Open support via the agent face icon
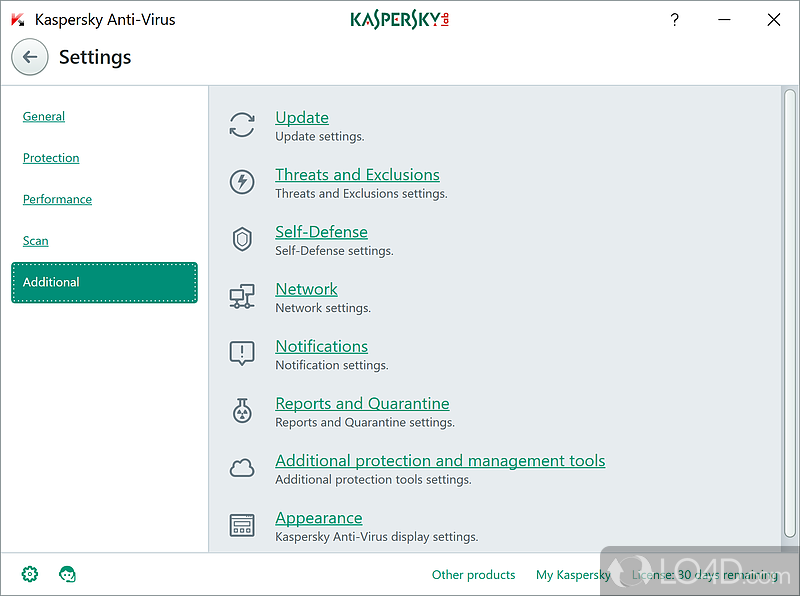The height and width of the screenshot is (596, 800). point(67,574)
